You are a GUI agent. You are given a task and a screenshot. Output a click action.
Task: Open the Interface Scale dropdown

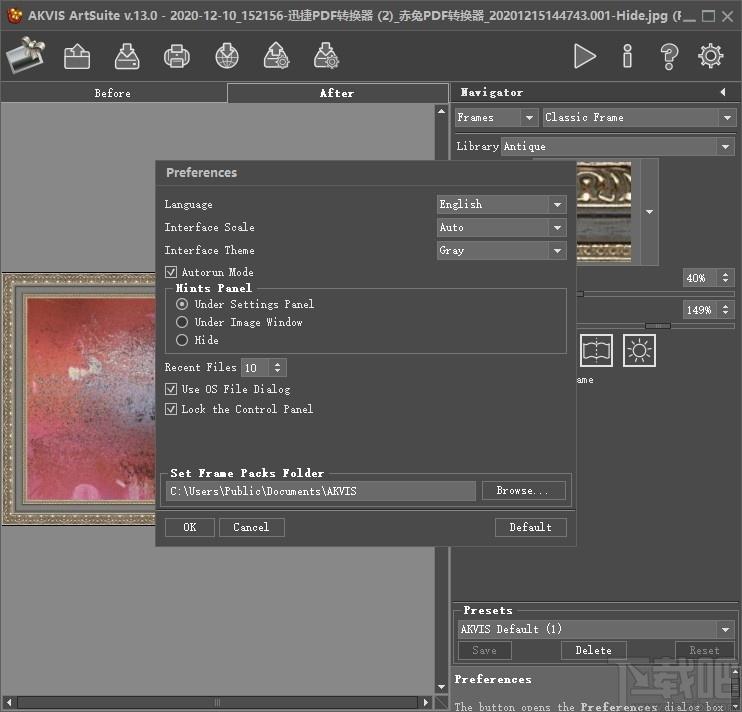[502, 228]
